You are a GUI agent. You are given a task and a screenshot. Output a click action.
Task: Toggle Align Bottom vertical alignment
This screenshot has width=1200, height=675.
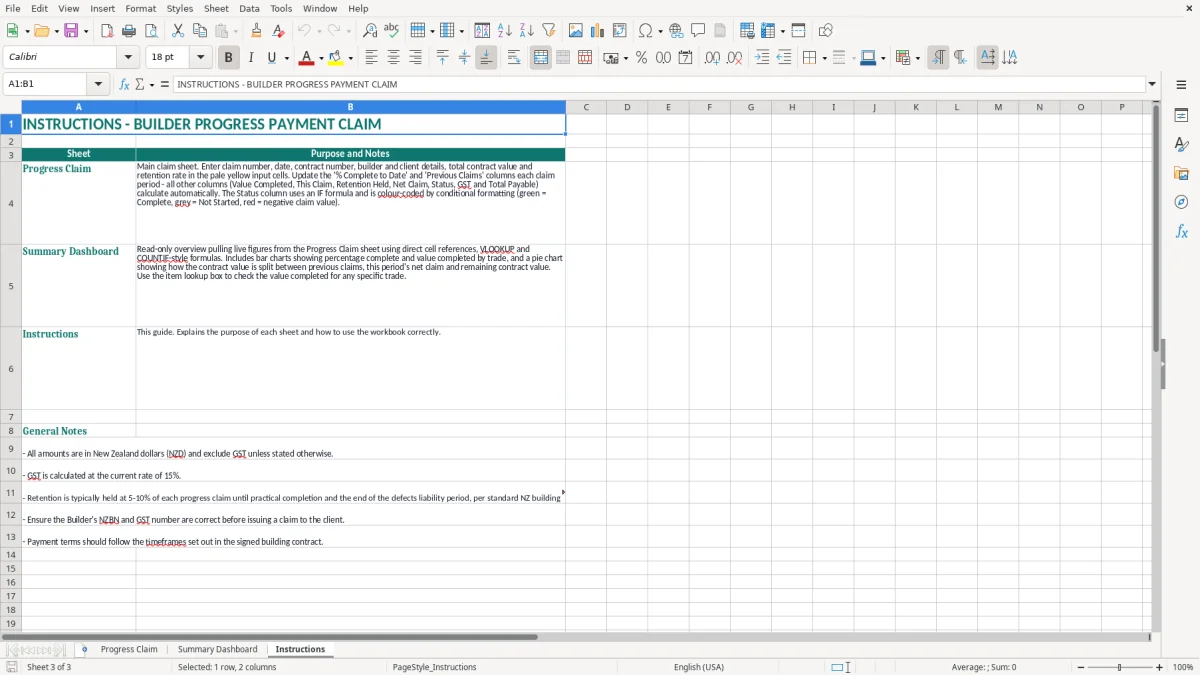pyautogui.click(x=486, y=57)
